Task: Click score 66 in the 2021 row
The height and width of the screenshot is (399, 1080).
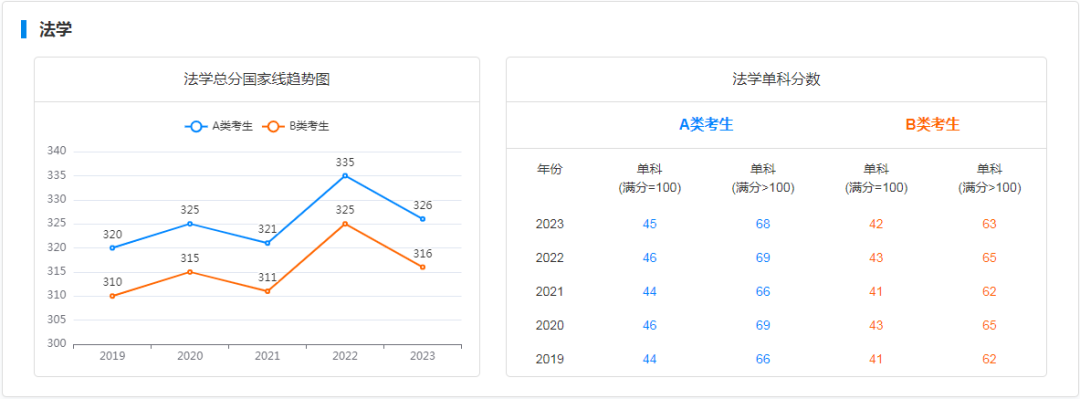Action: [763, 291]
